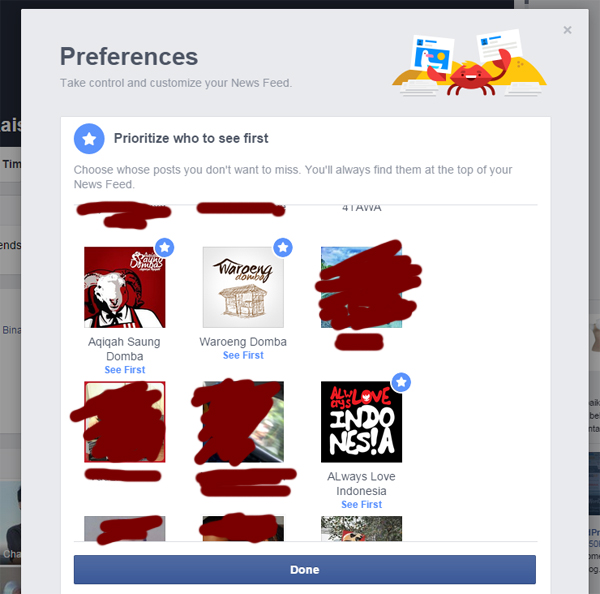This screenshot has height=594, width=600.
Task: Select the red-bordered redacted profile thumbnail
Action: (x=125, y=422)
